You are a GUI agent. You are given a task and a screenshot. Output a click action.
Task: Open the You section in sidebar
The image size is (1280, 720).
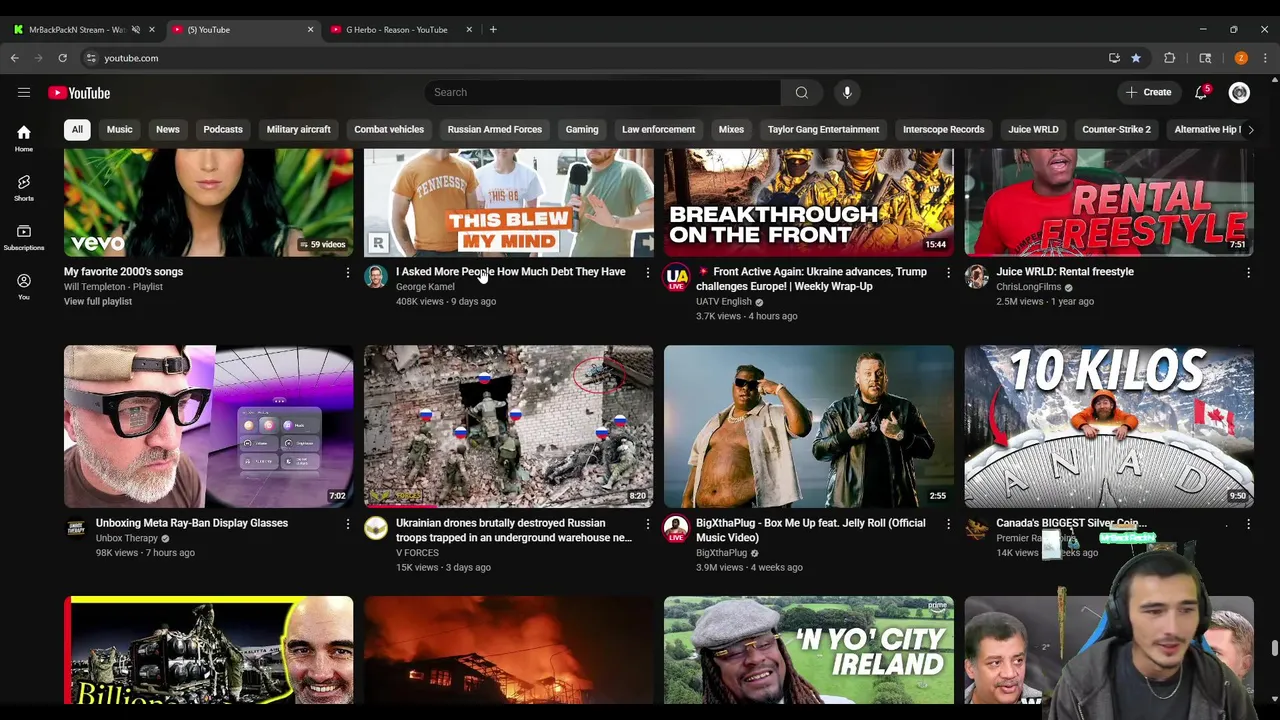24,286
